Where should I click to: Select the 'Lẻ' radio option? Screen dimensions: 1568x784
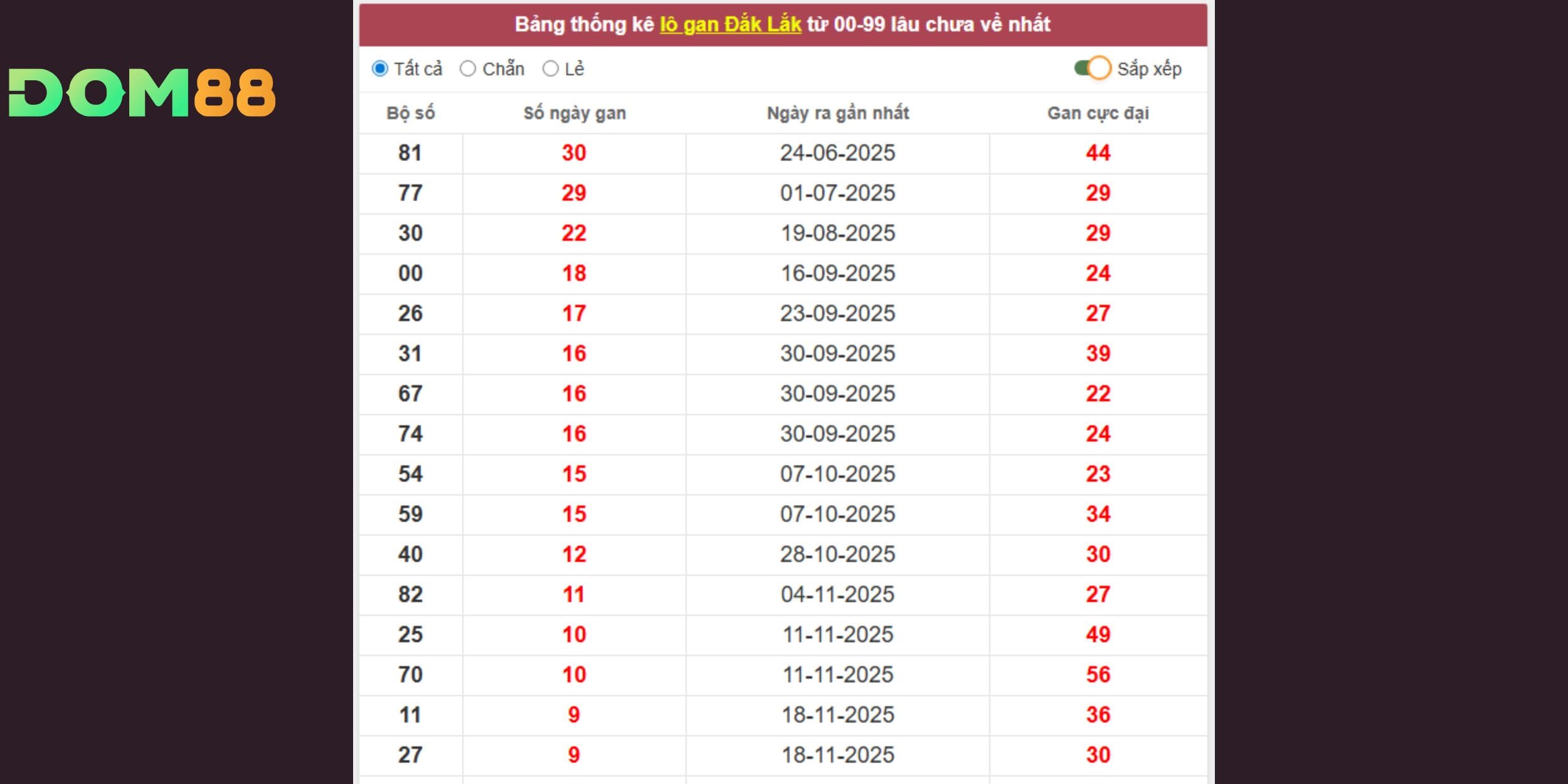(550, 68)
